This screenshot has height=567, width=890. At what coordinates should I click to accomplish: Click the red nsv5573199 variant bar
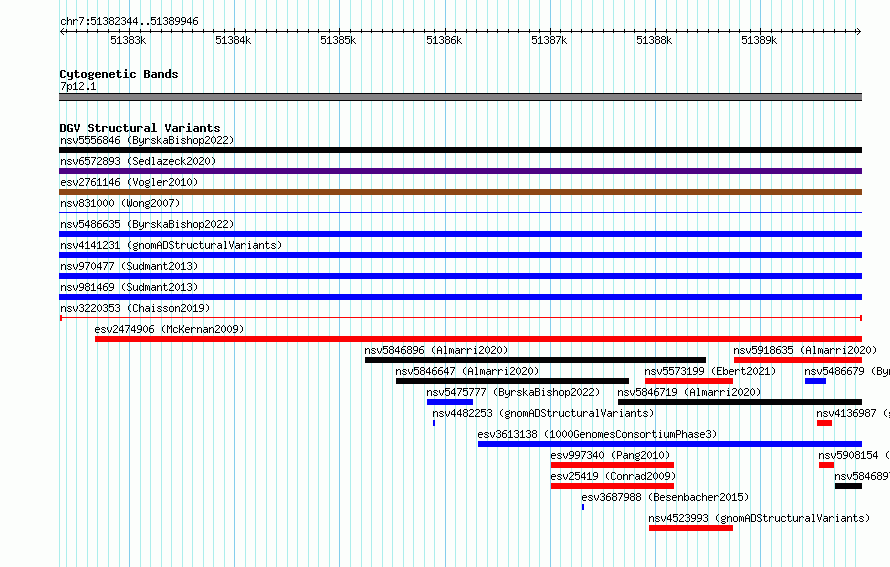[689, 381]
